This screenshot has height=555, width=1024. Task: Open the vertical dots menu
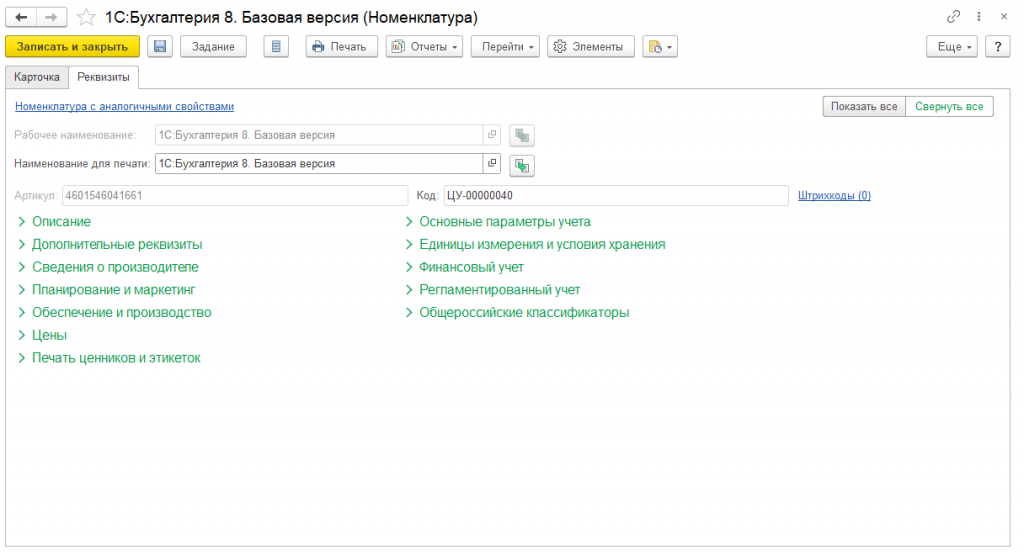pos(978,17)
